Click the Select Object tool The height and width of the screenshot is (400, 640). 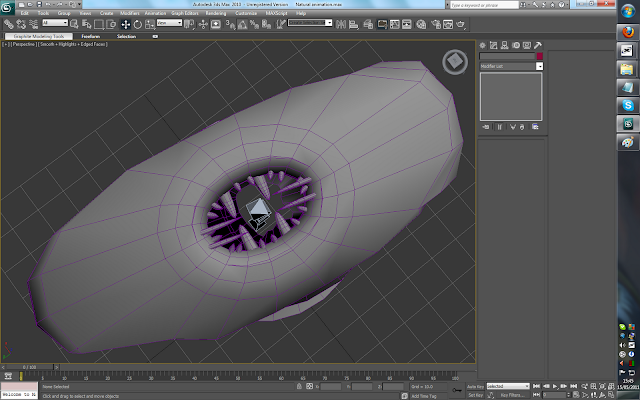pos(74,24)
